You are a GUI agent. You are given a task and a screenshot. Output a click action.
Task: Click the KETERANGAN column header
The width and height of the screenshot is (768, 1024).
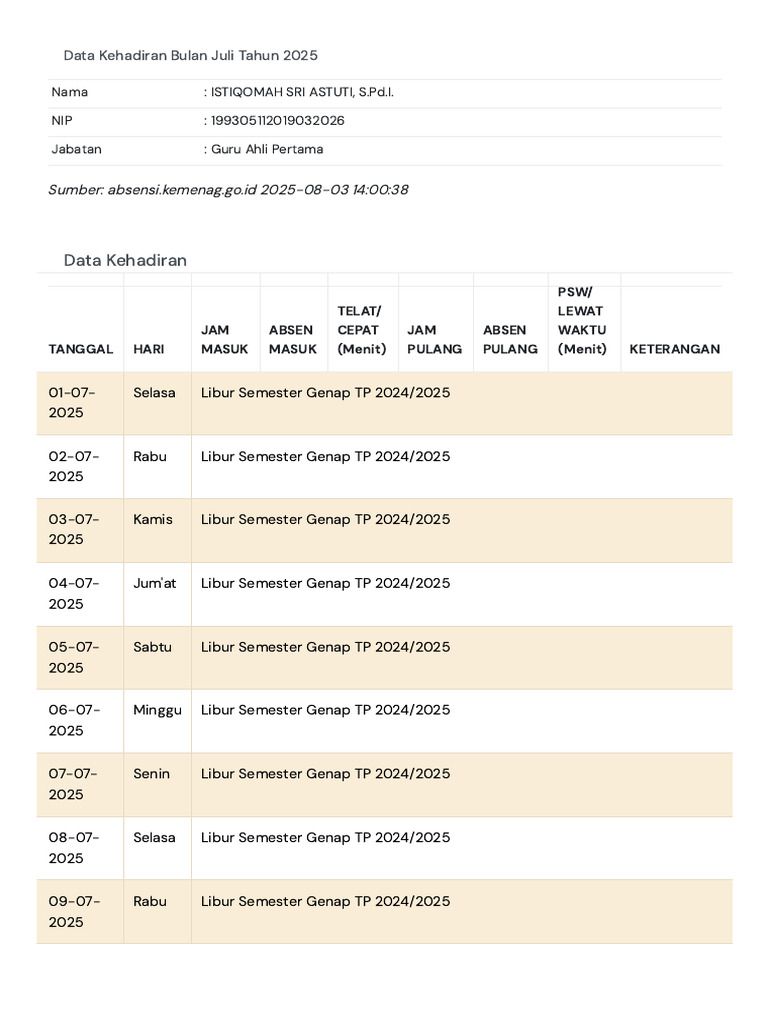point(674,349)
